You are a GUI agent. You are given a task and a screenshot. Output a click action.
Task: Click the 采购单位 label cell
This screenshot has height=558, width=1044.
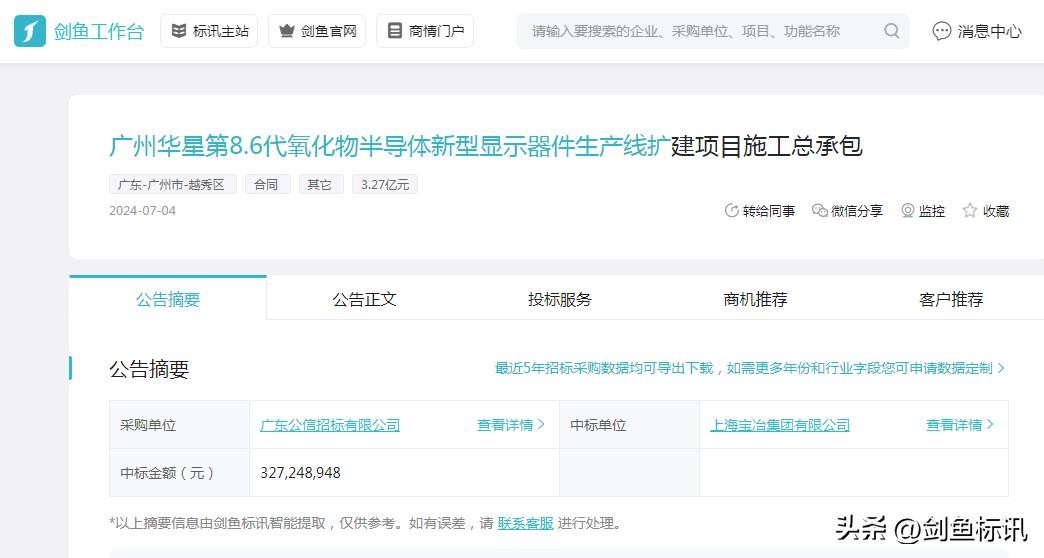(x=179, y=425)
